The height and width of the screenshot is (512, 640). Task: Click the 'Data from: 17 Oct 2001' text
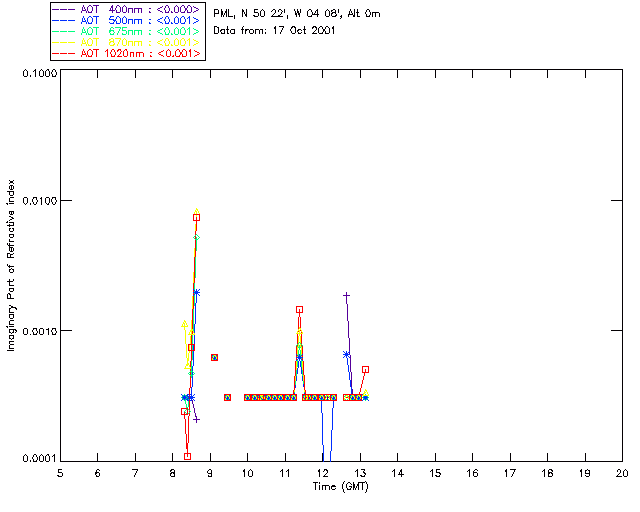tap(274, 30)
